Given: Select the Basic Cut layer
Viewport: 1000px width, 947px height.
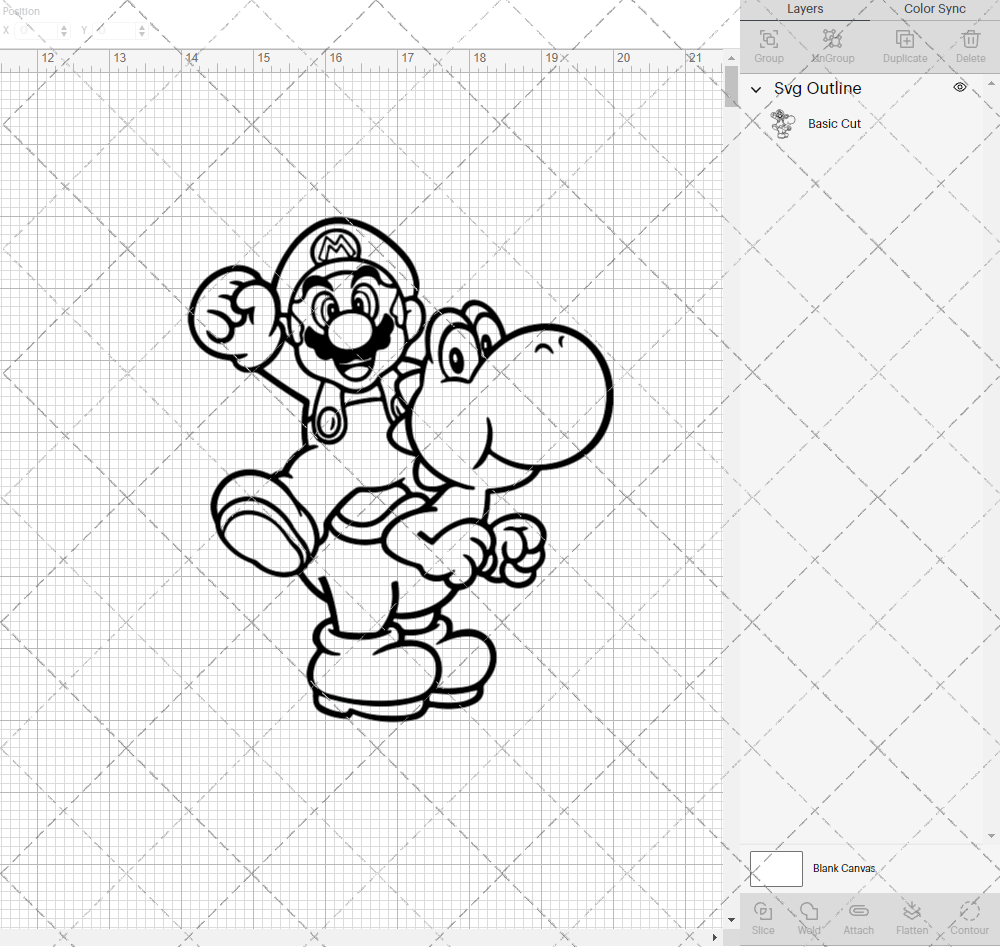Looking at the screenshot, I should point(835,123).
